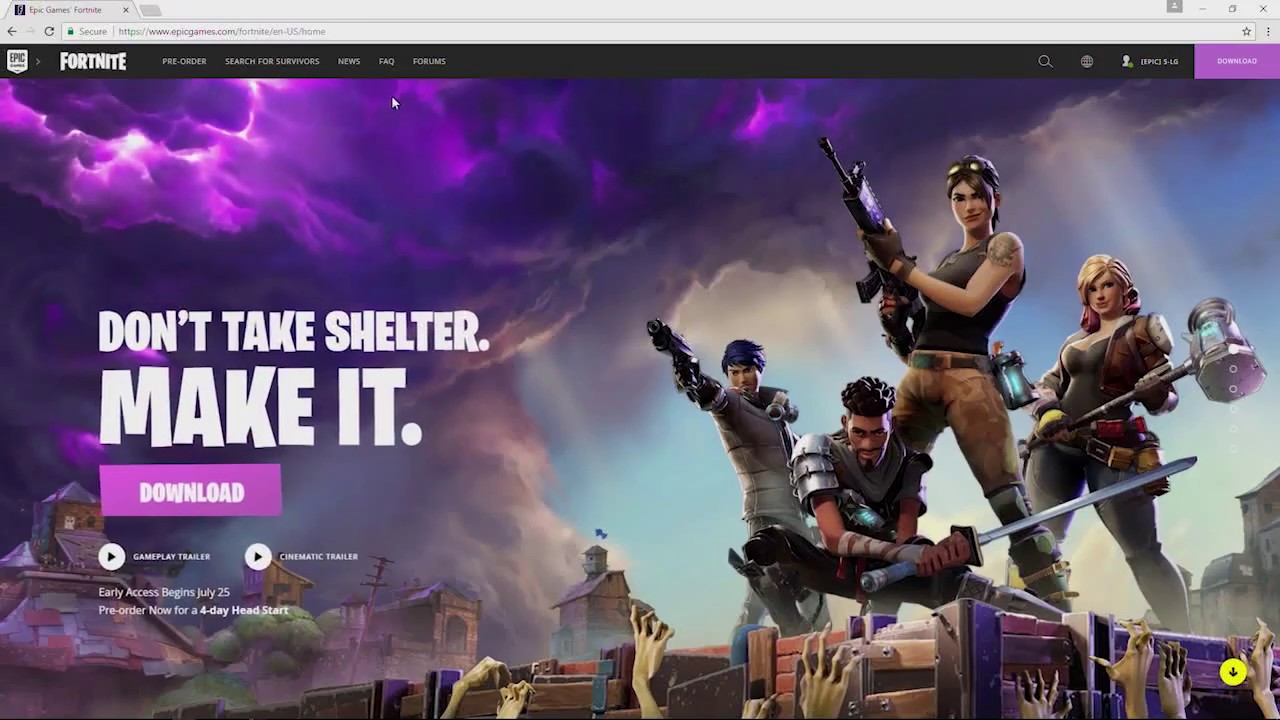Viewport: 1280px width, 720px height.
Task: Click the text "Early Access Begins July 25"
Action: pyautogui.click(x=164, y=592)
